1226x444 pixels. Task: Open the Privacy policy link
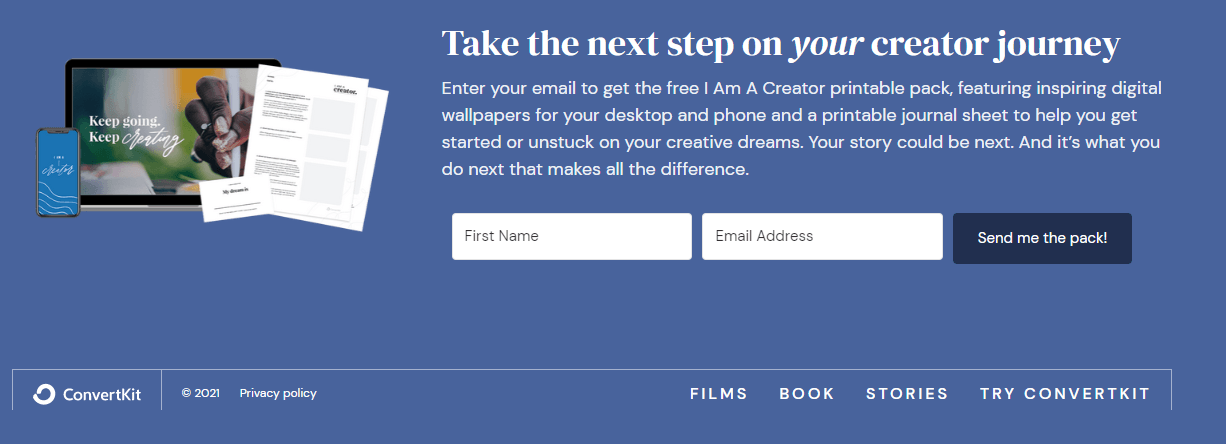tap(278, 393)
